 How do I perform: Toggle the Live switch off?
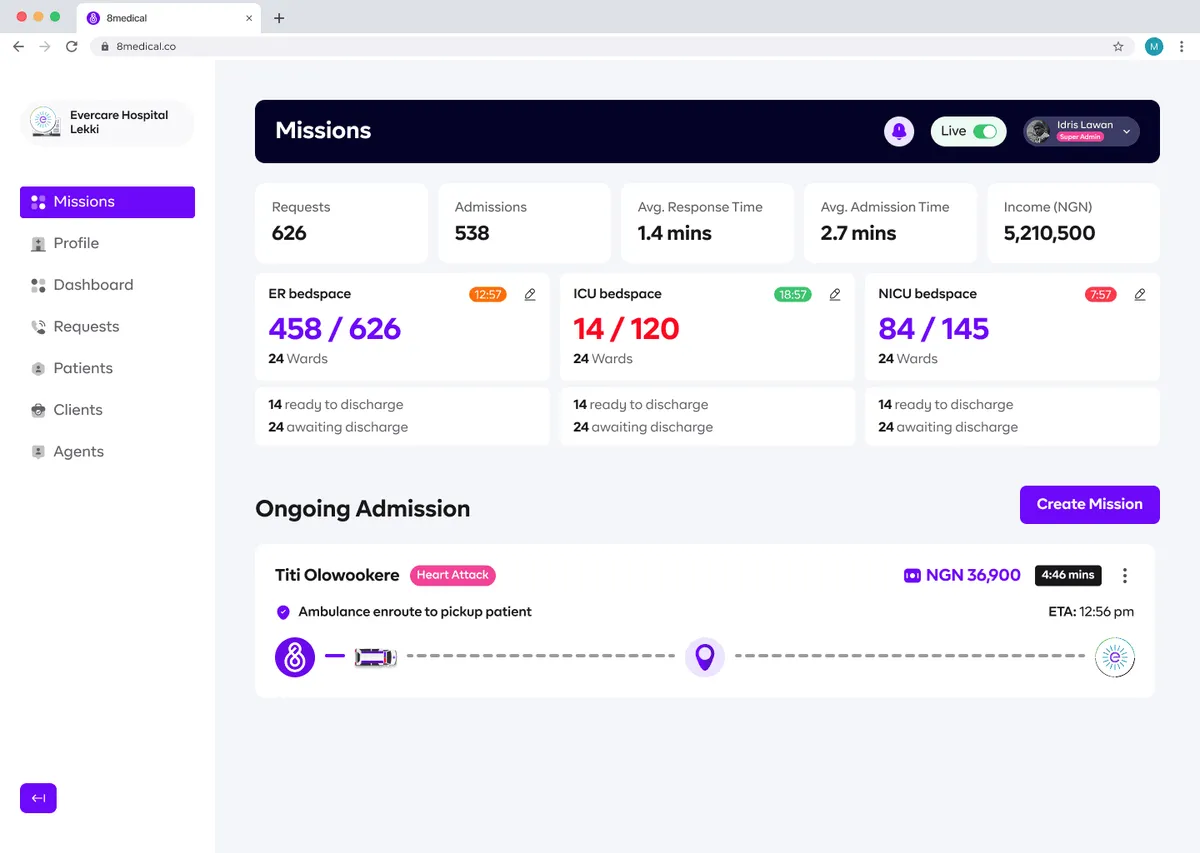985,131
